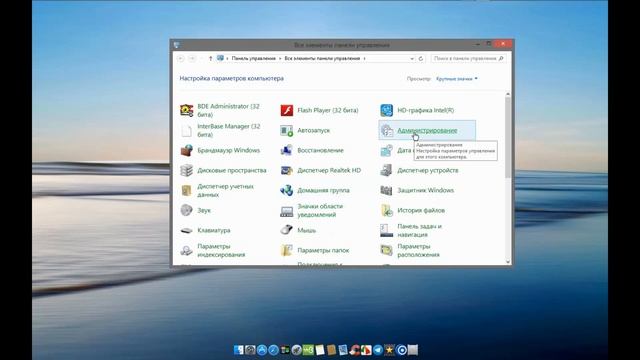Click Панель управления breadcrumb
This screenshot has width=640, height=360.
[253, 58]
